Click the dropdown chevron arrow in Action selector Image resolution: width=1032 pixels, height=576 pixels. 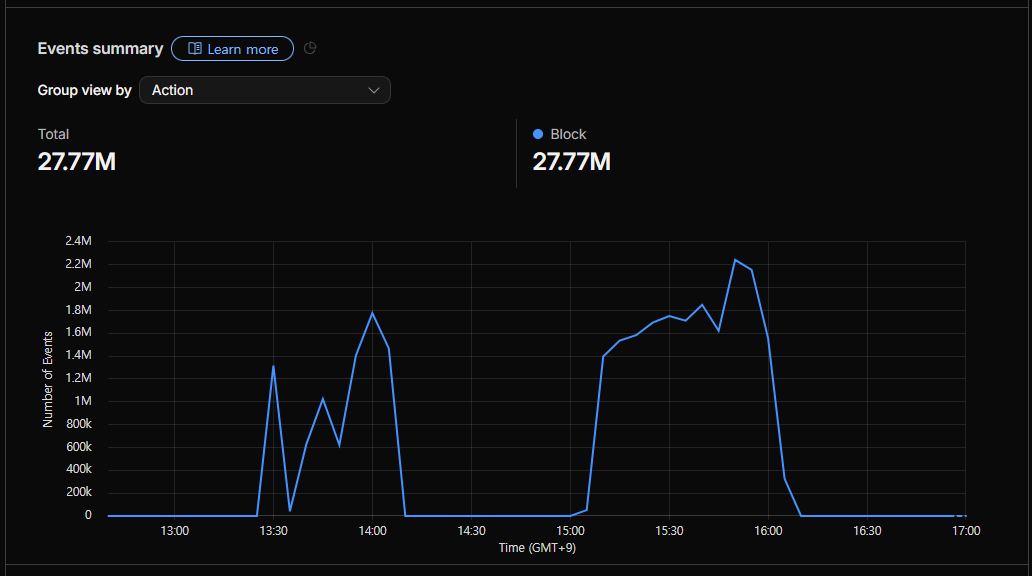coord(374,90)
